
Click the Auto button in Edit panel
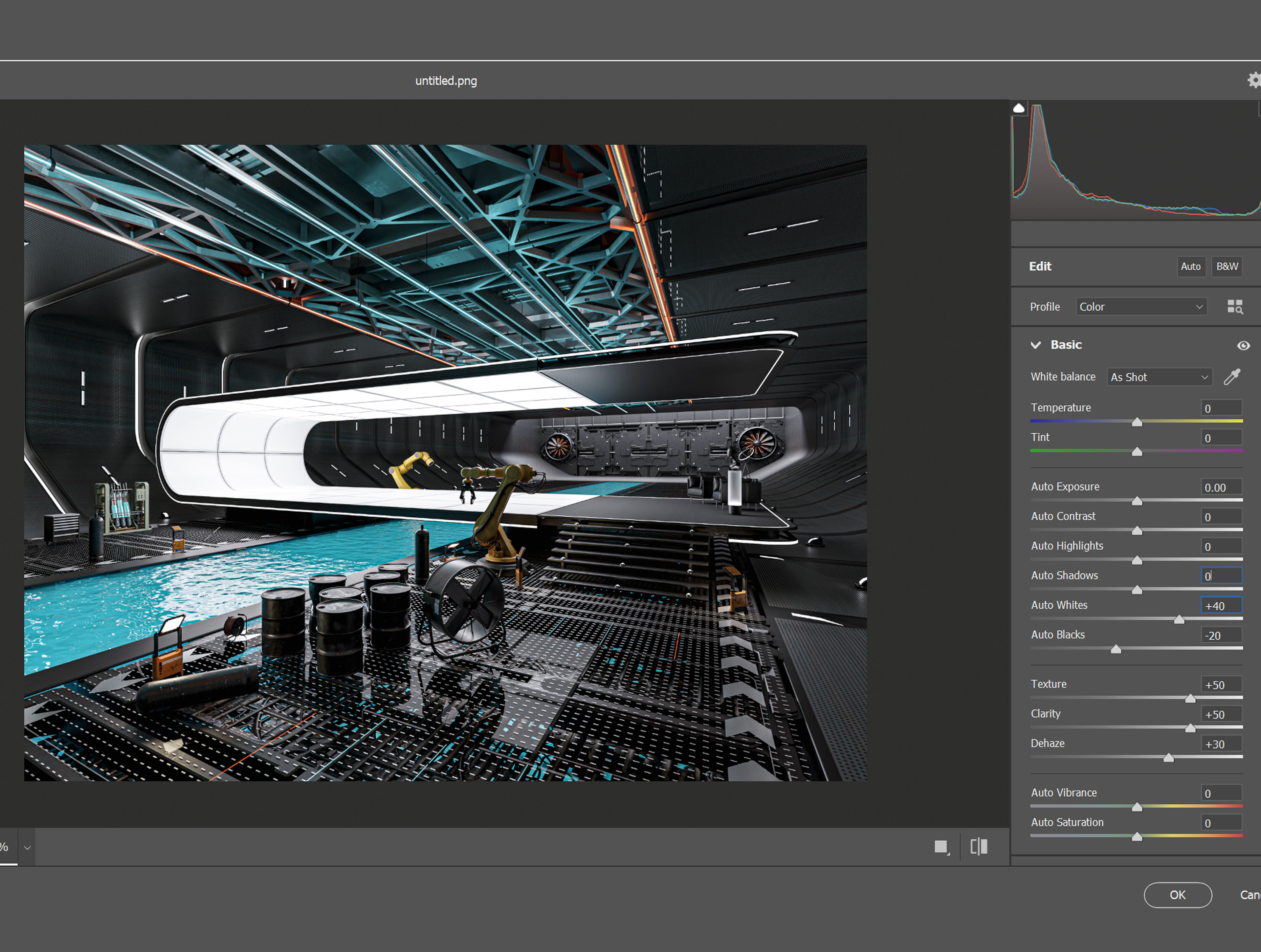click(1190, 266)
